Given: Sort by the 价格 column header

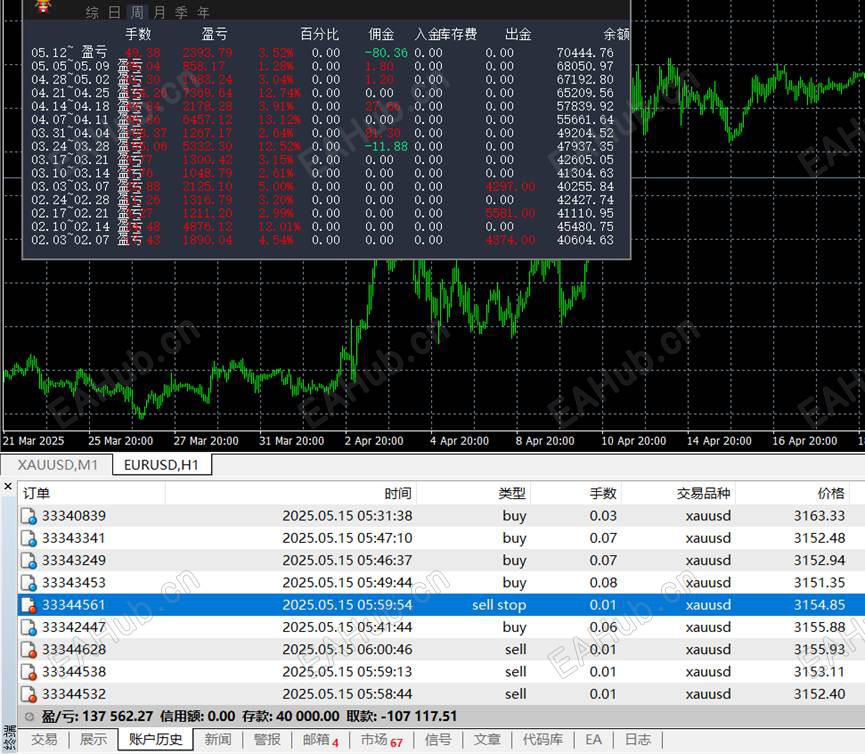Looking at the screenshot, I should (793, 493).
